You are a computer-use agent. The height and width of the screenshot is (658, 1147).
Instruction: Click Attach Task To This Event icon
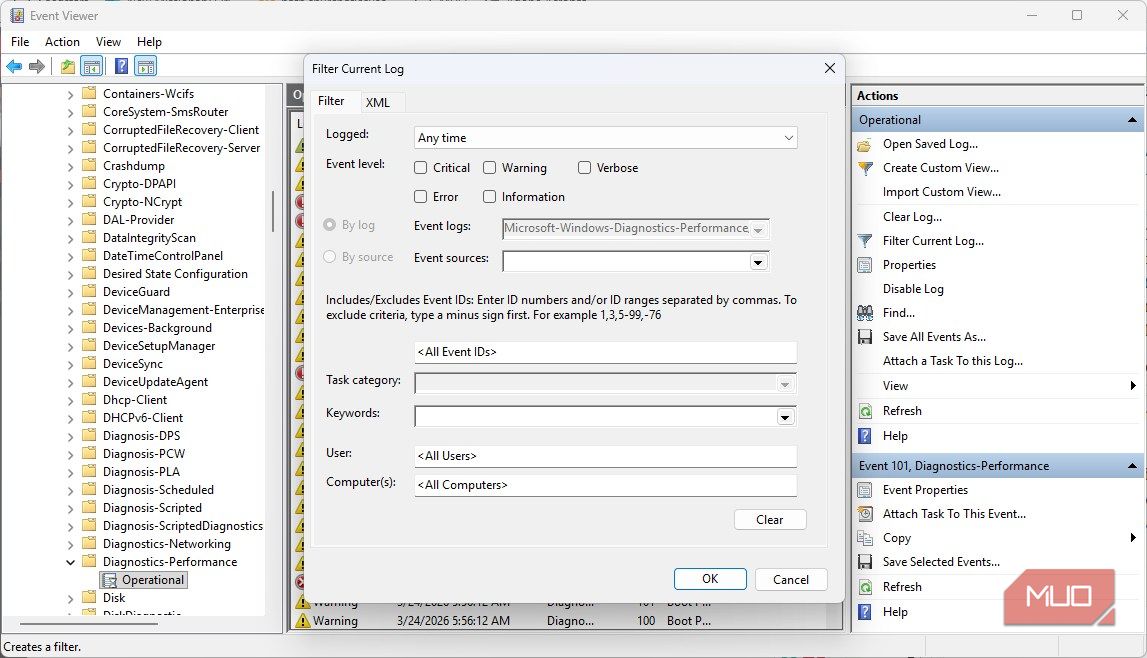[x=865, y=514]
